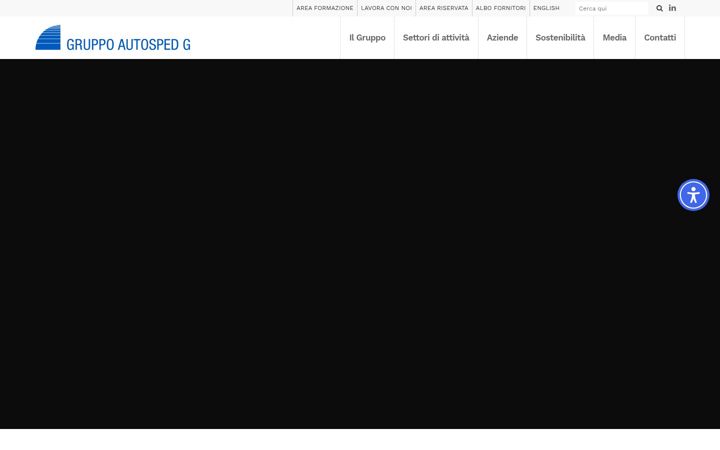Open the Area Riservata link
Image resolution: width=720 pixels, height=450 pixels.
(444, 8)
